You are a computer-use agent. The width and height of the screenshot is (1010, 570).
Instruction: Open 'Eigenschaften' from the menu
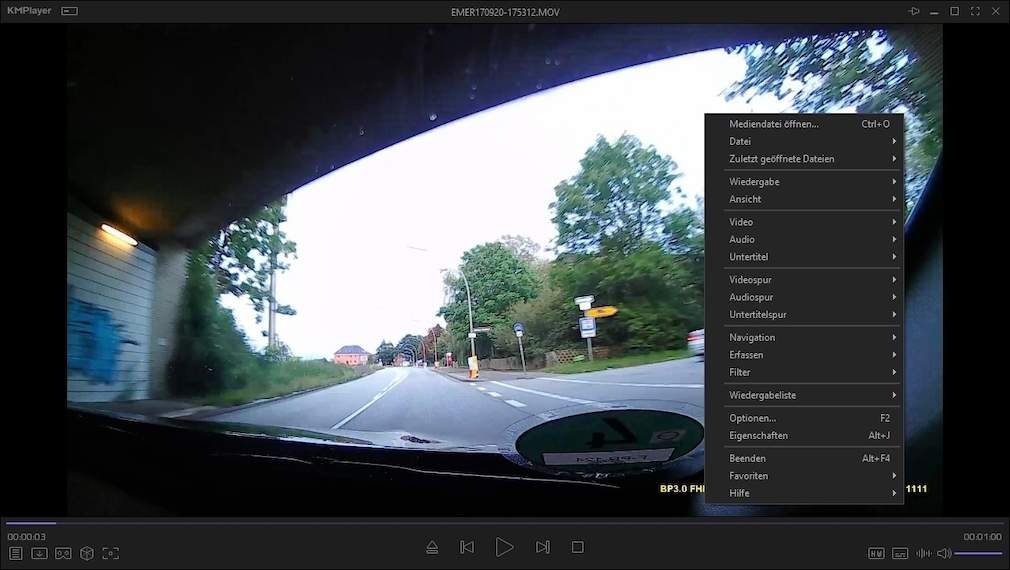[758, 436]
